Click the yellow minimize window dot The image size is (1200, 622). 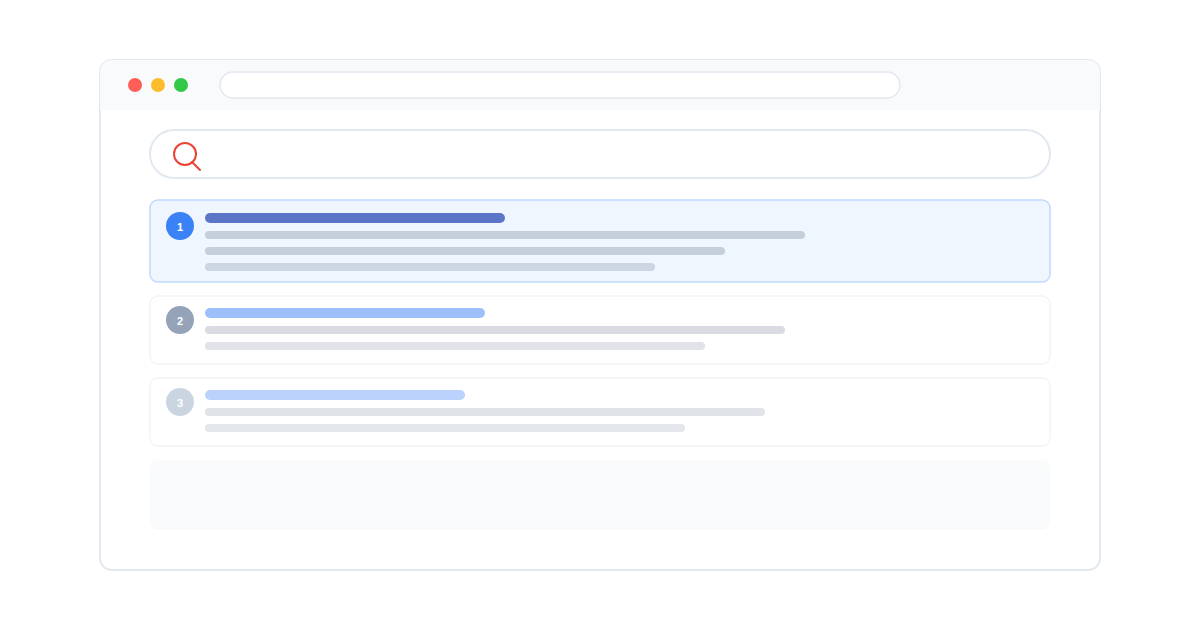158,85
